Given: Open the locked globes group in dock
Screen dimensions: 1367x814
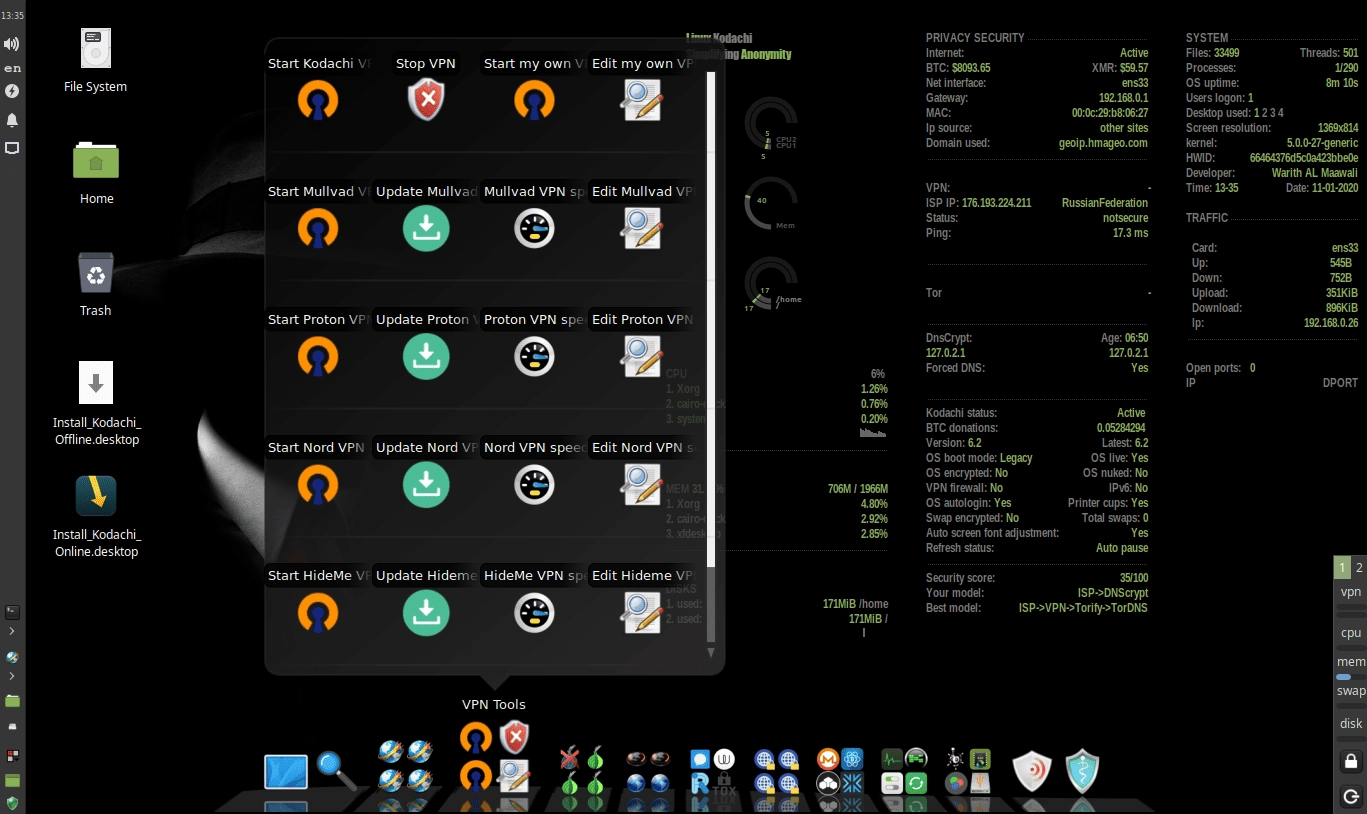Looking at the screenshot, I should coord(777,771).
